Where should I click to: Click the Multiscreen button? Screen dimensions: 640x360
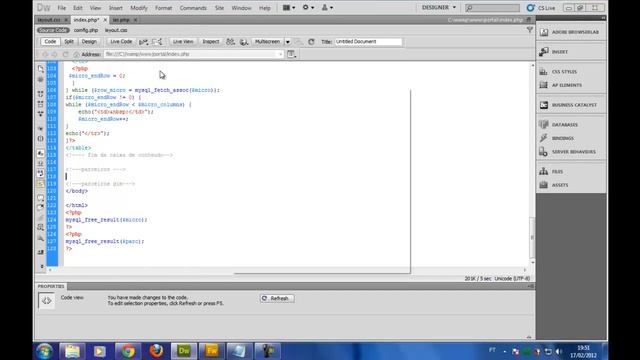pyautogui.click(x=267, y=42)
